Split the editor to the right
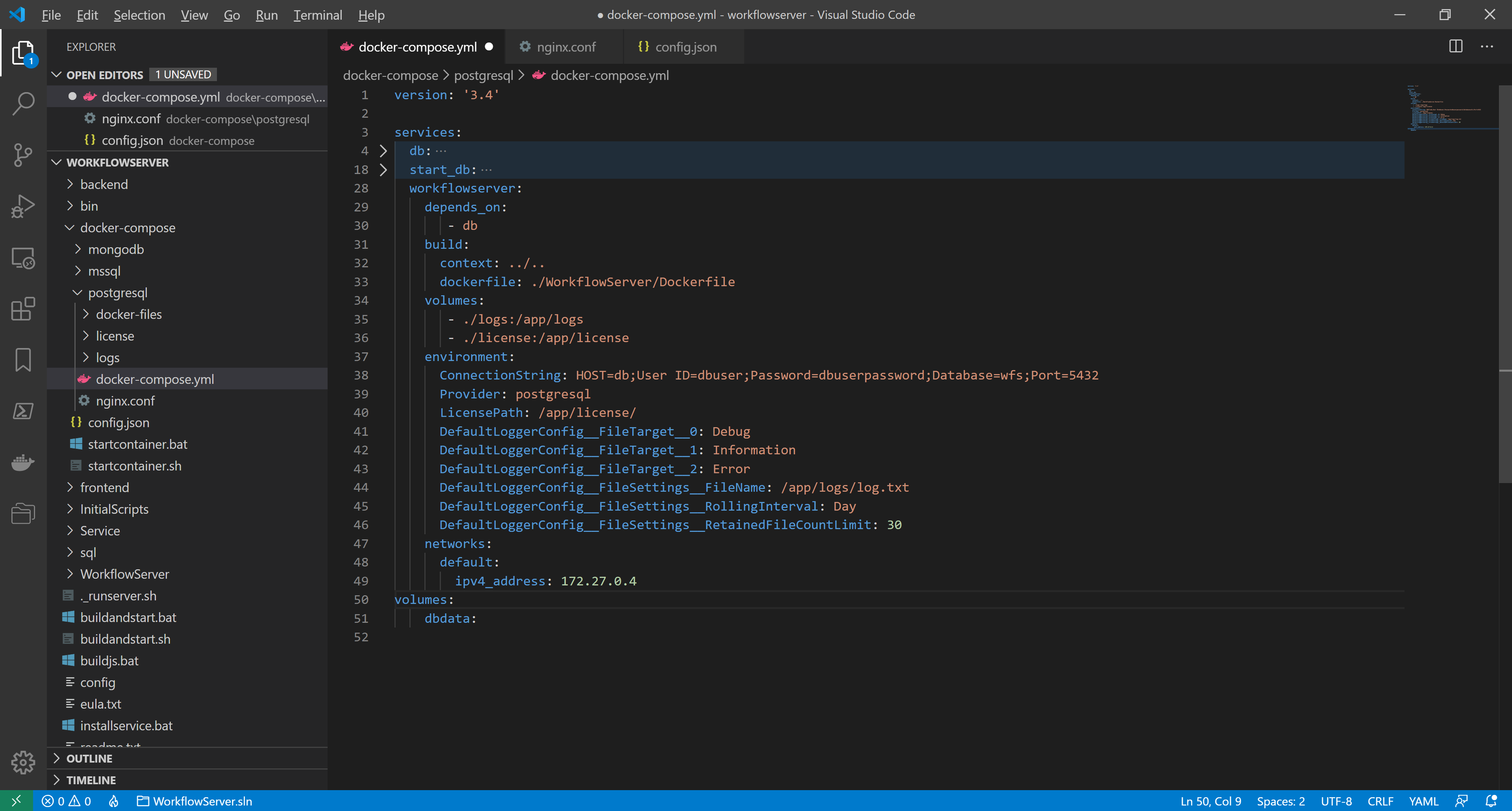The image size is (1512, 811). 1456,46
